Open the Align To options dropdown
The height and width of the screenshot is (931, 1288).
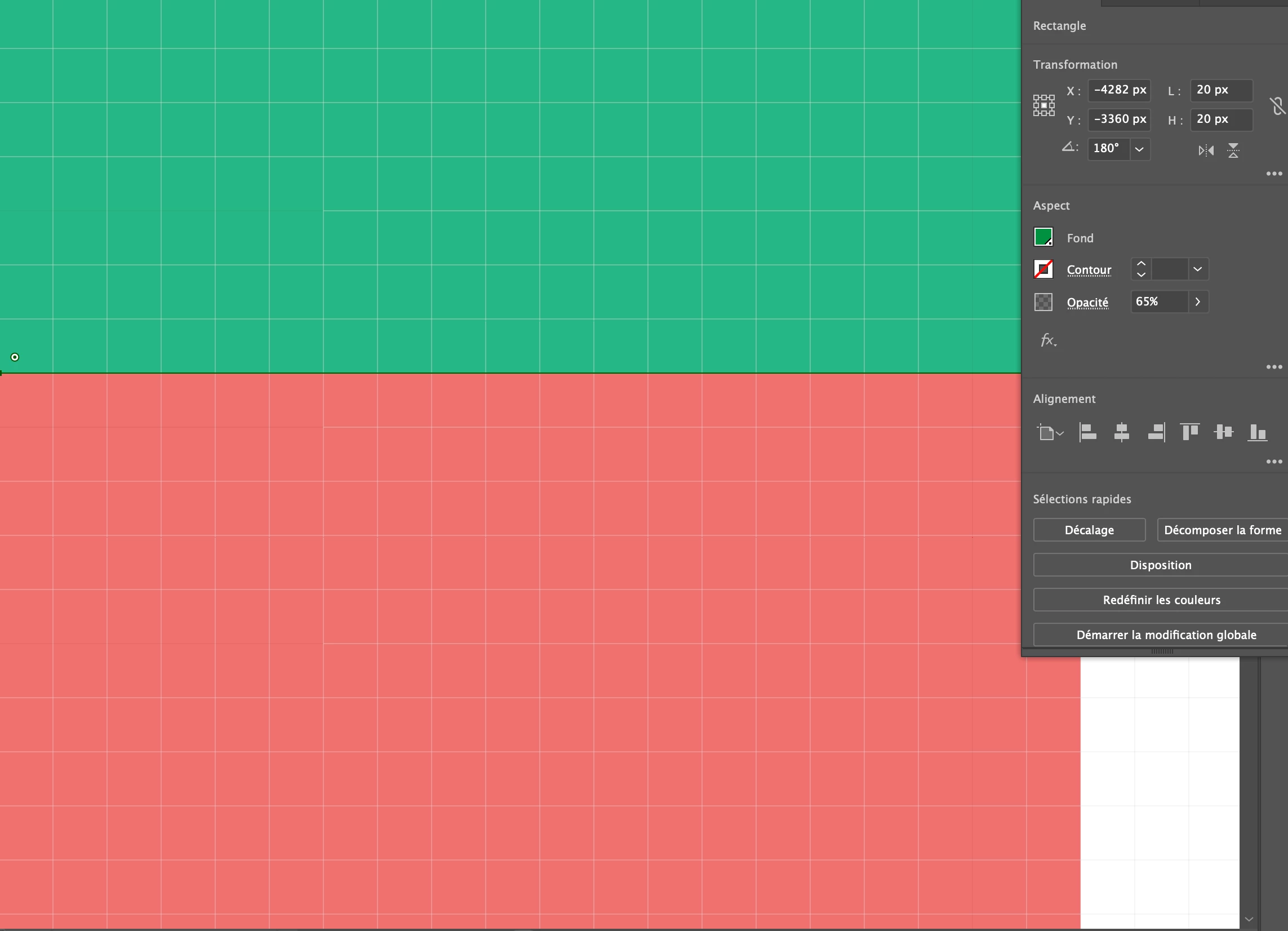tap(1050, 432)
